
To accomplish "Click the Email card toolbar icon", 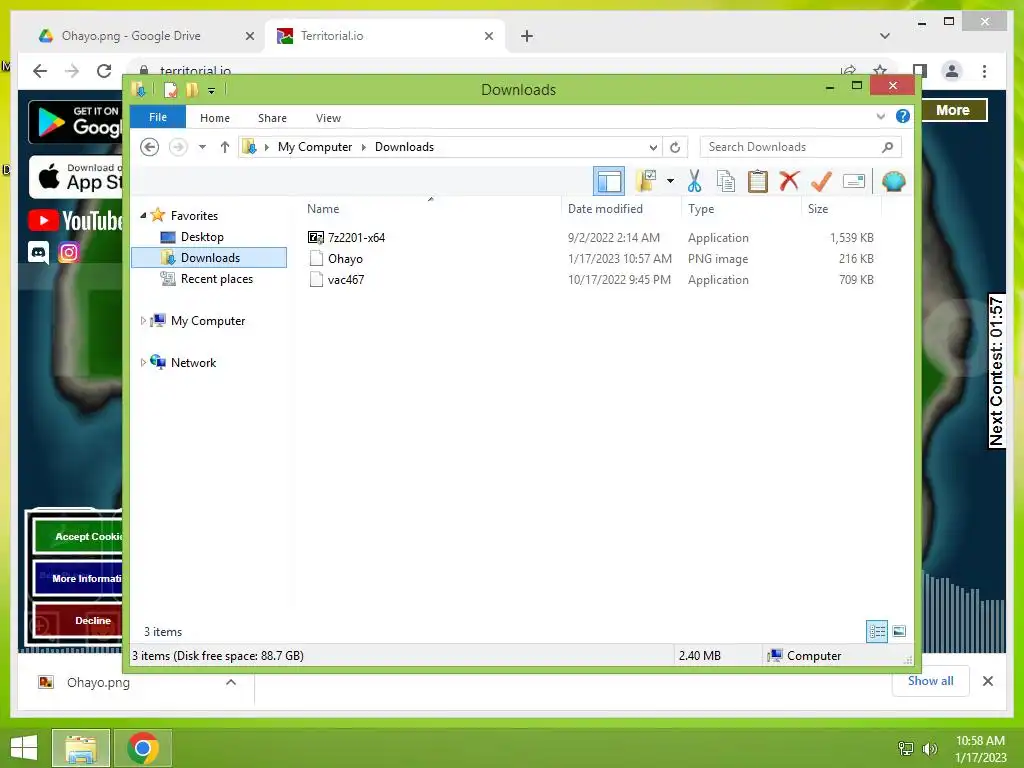I will tap(854, 181).
